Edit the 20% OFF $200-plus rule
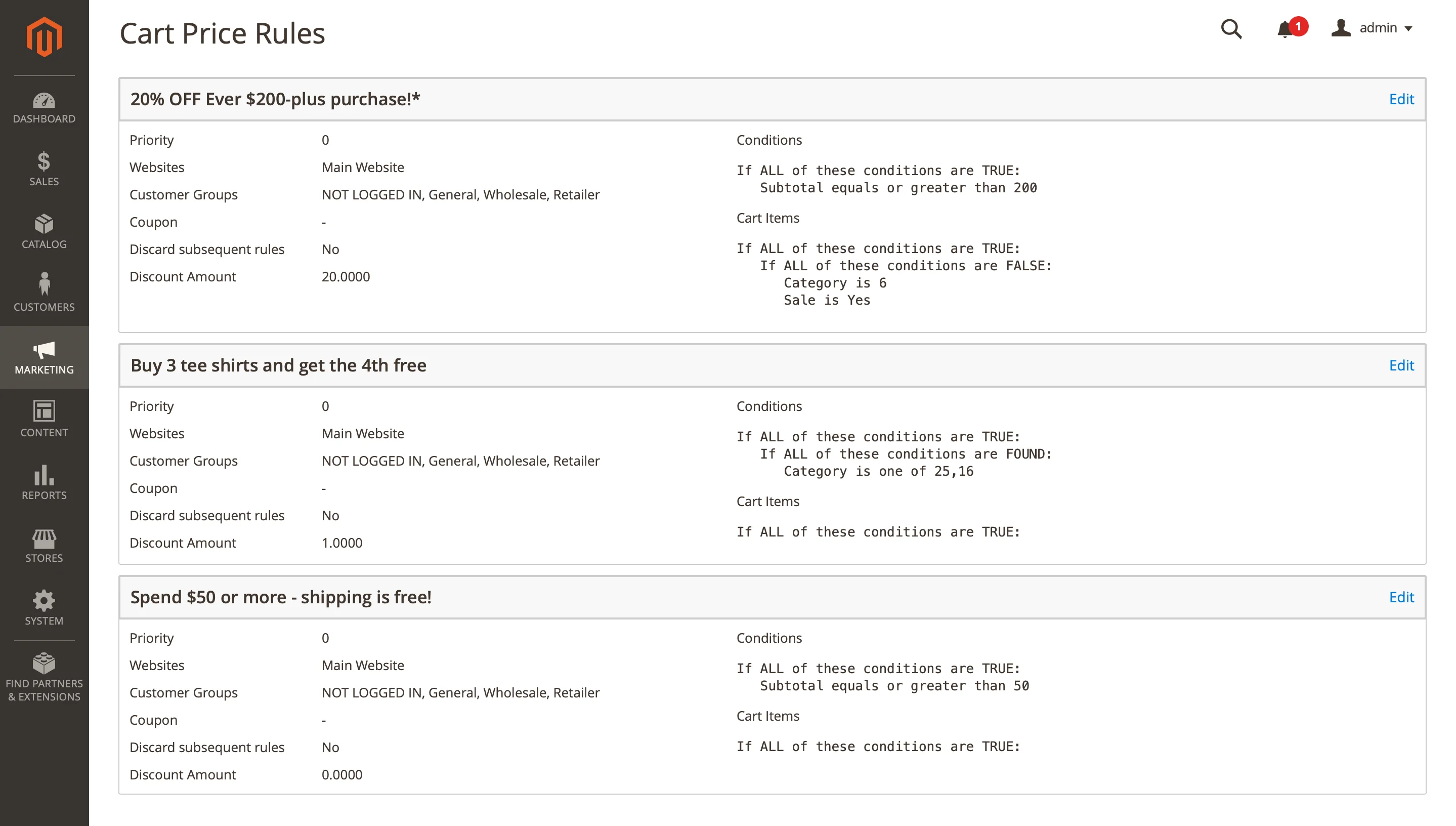This screenshot has height=826, width=1456. coord(1401,99)
